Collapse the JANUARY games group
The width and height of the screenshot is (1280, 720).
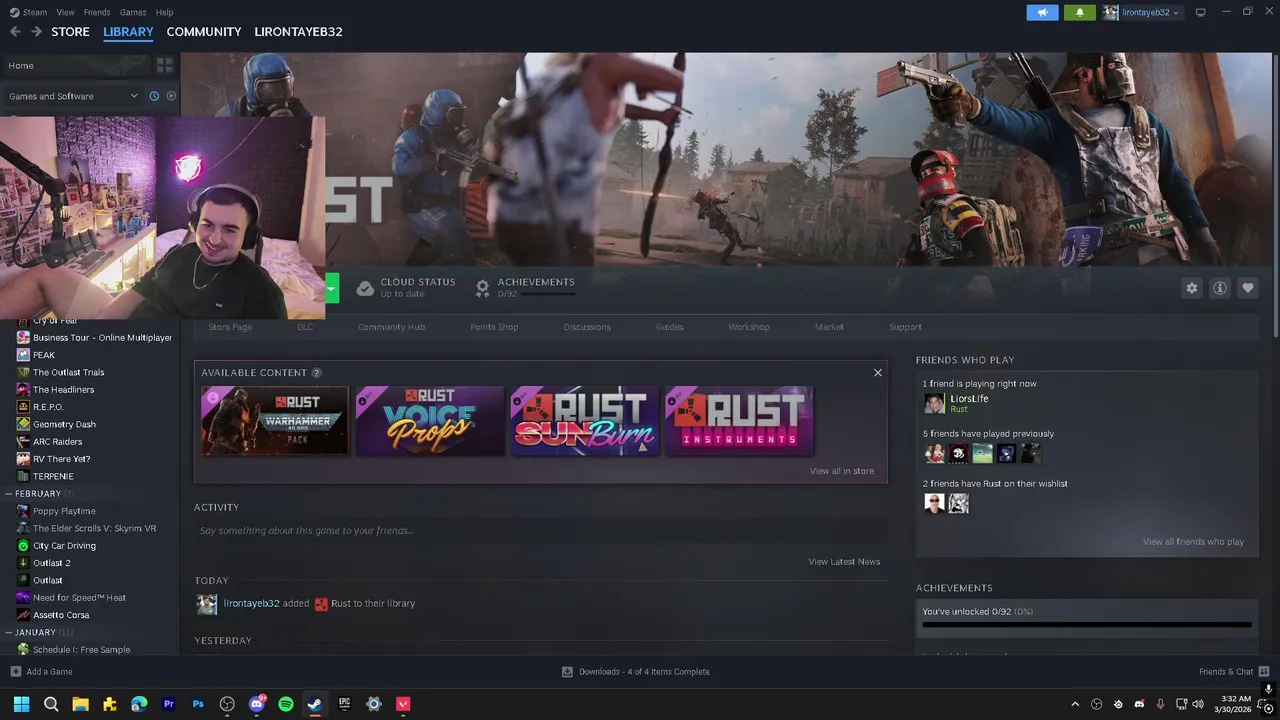pyautogui.click(x=10, y=632)
